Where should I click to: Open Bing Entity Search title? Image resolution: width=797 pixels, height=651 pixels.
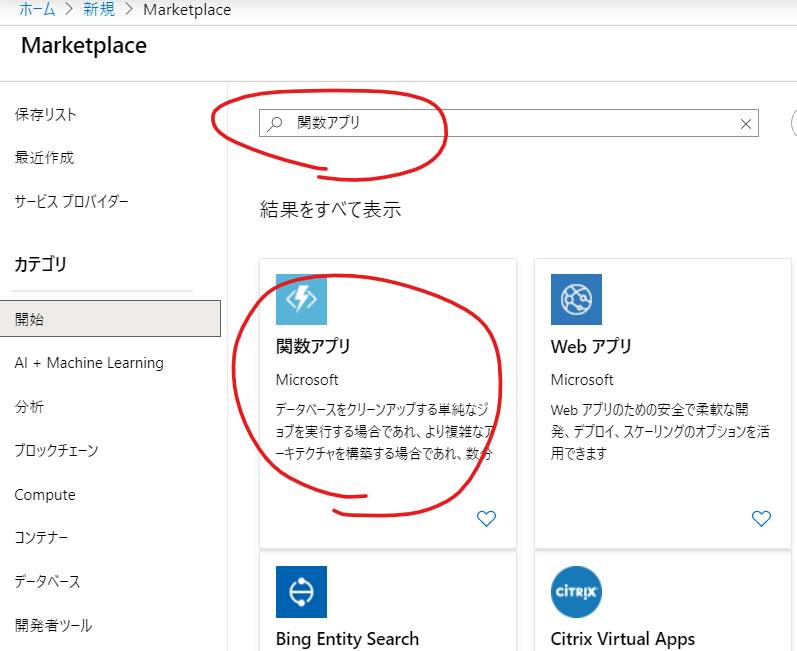[x=348, y=638]
